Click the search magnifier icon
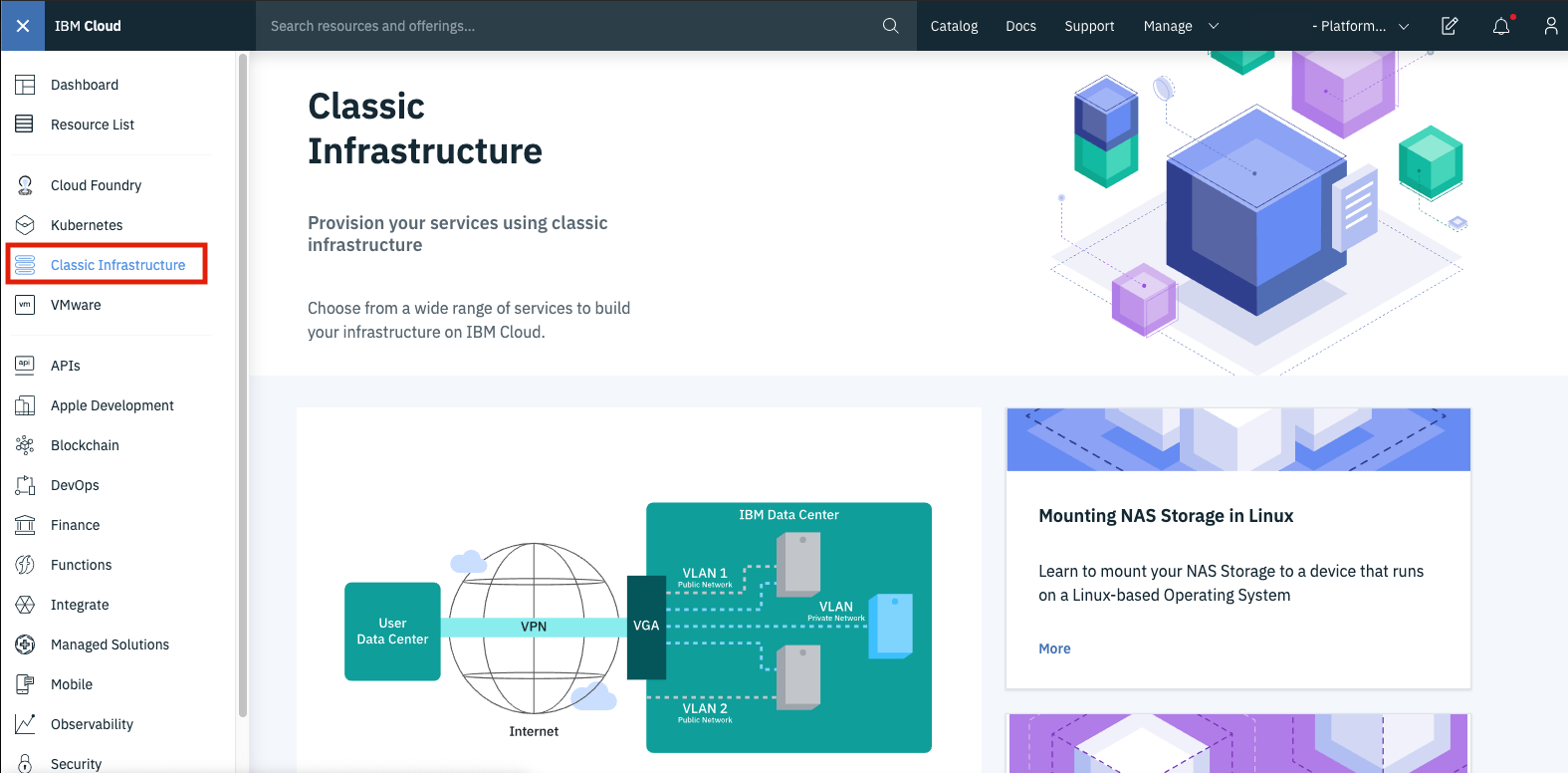 coord(890,26)
